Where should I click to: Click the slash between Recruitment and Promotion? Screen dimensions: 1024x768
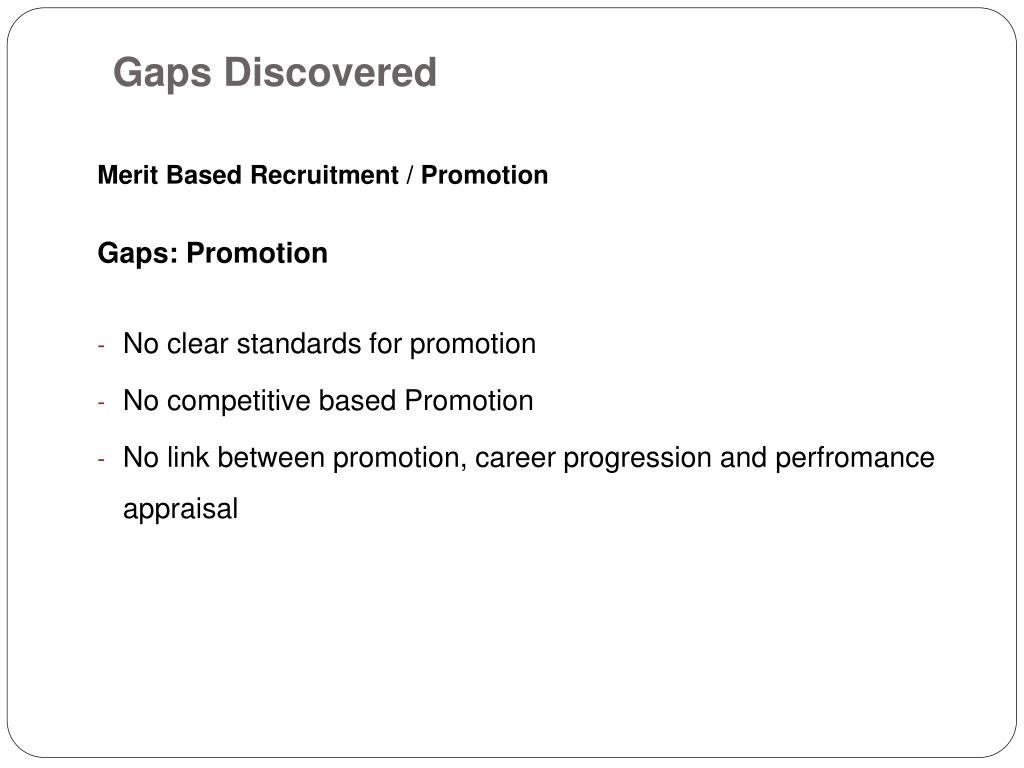coord(409,175)
